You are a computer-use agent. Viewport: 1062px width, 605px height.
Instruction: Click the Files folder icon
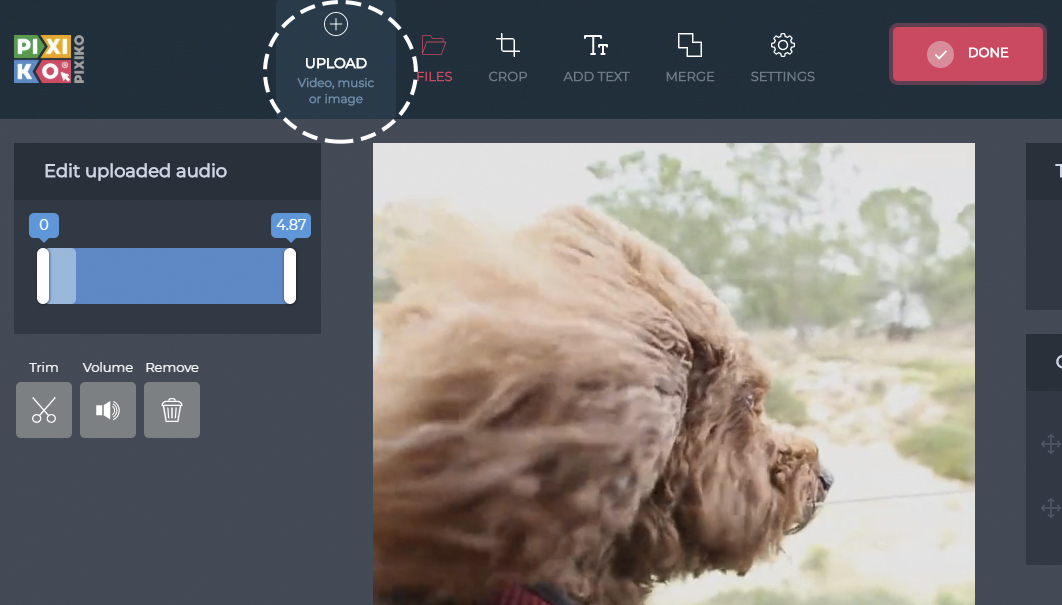433,45
